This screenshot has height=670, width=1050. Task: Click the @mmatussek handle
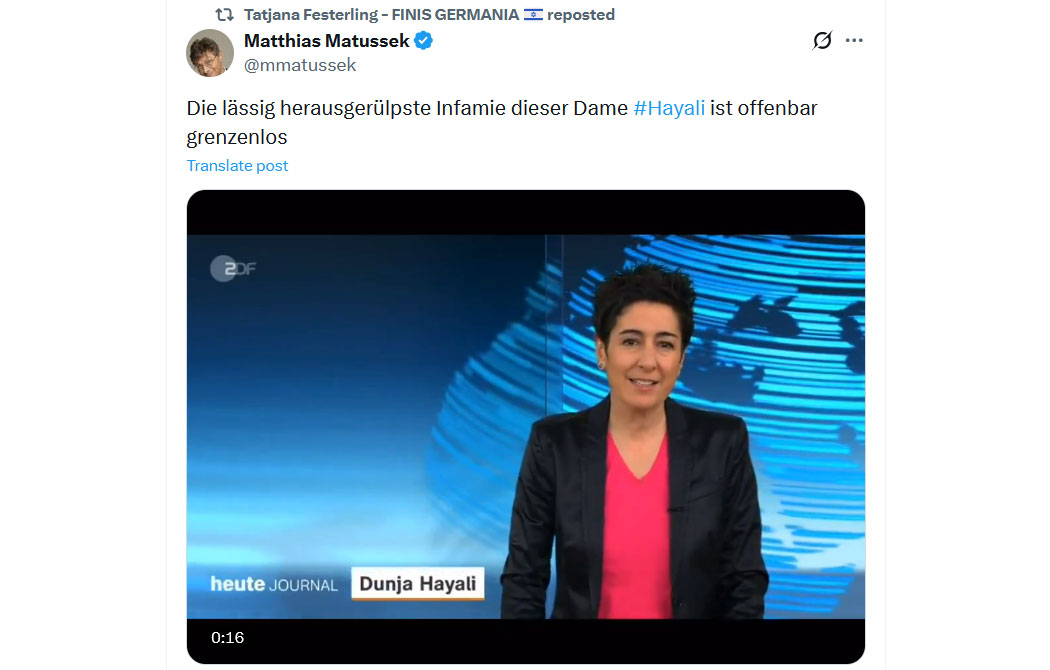click(x=300, y=65)
